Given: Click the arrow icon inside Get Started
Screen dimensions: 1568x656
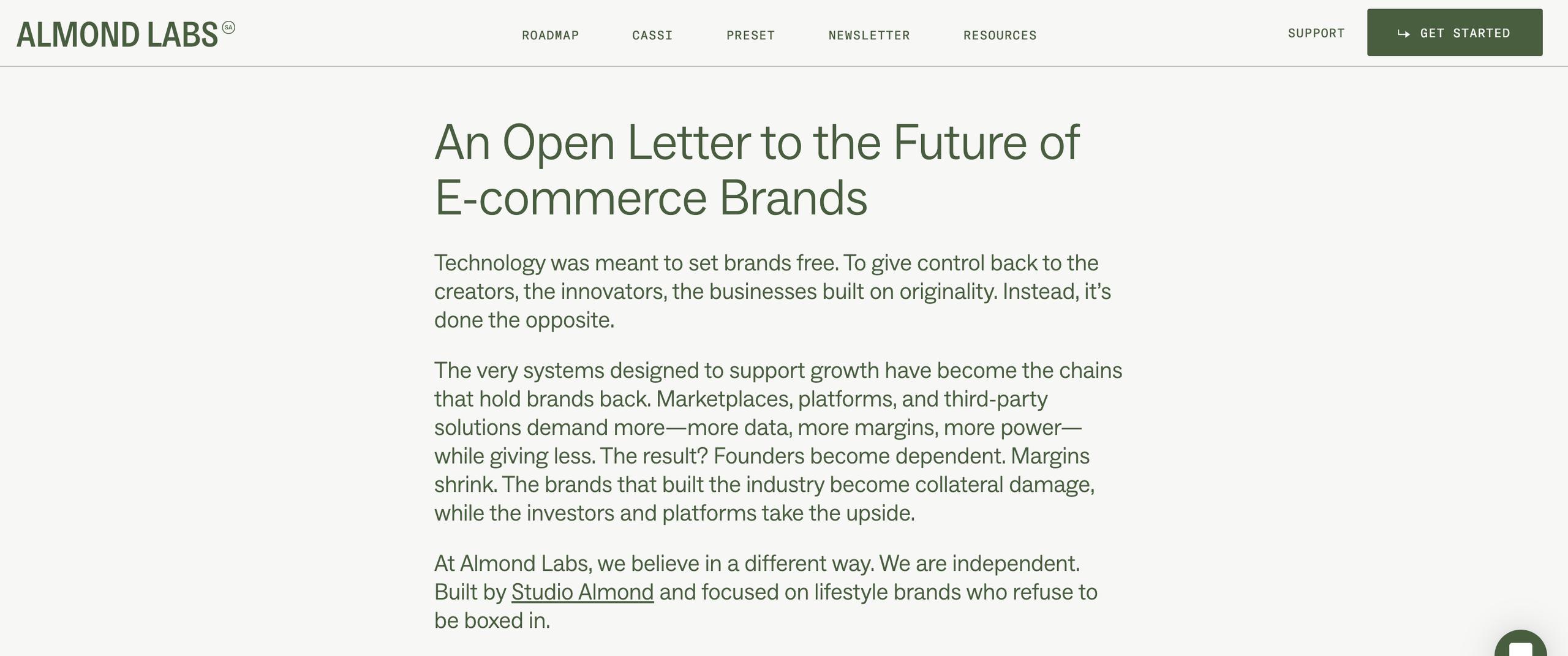Looking at the screenshot, I should point(1403,34).
